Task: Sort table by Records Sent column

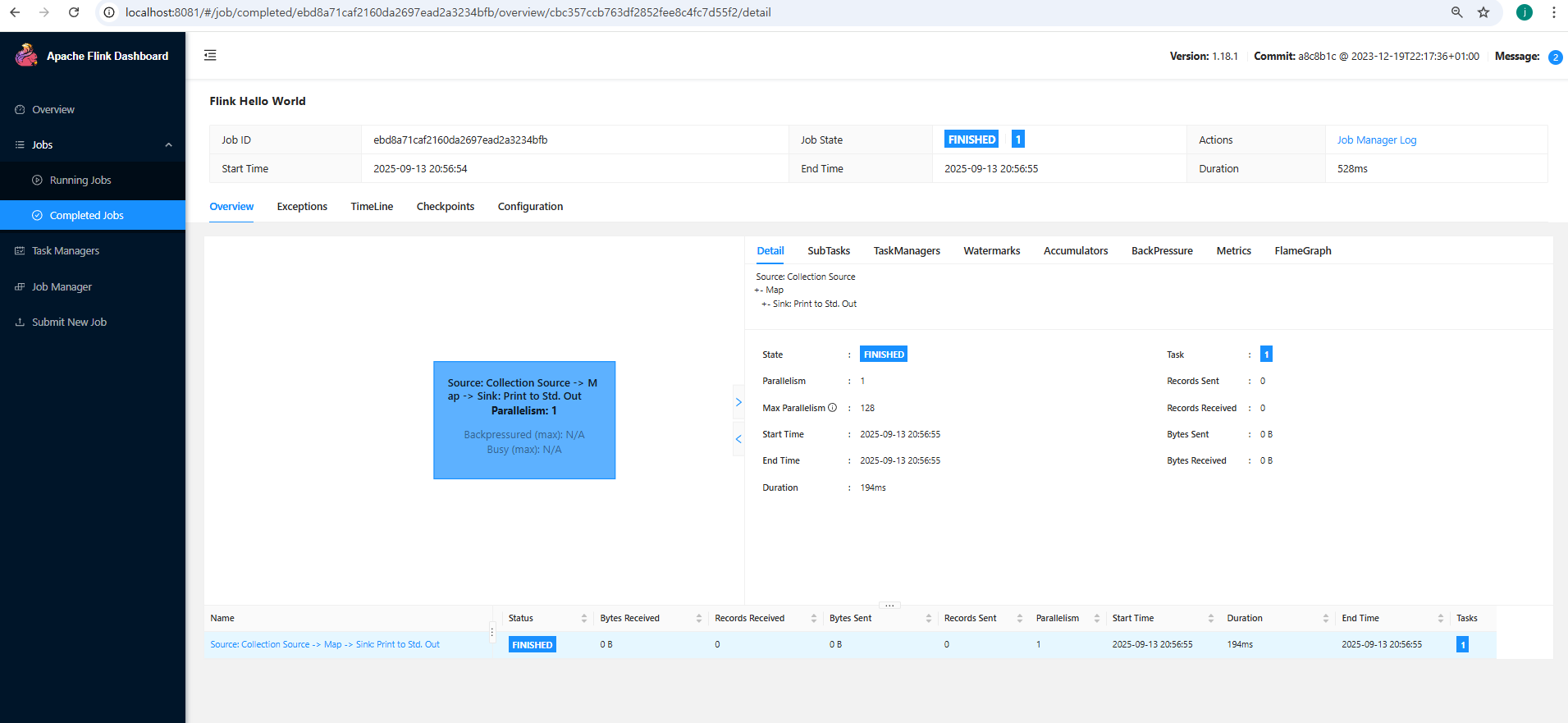Action: pyautogui.click(x=1019, y=619)
